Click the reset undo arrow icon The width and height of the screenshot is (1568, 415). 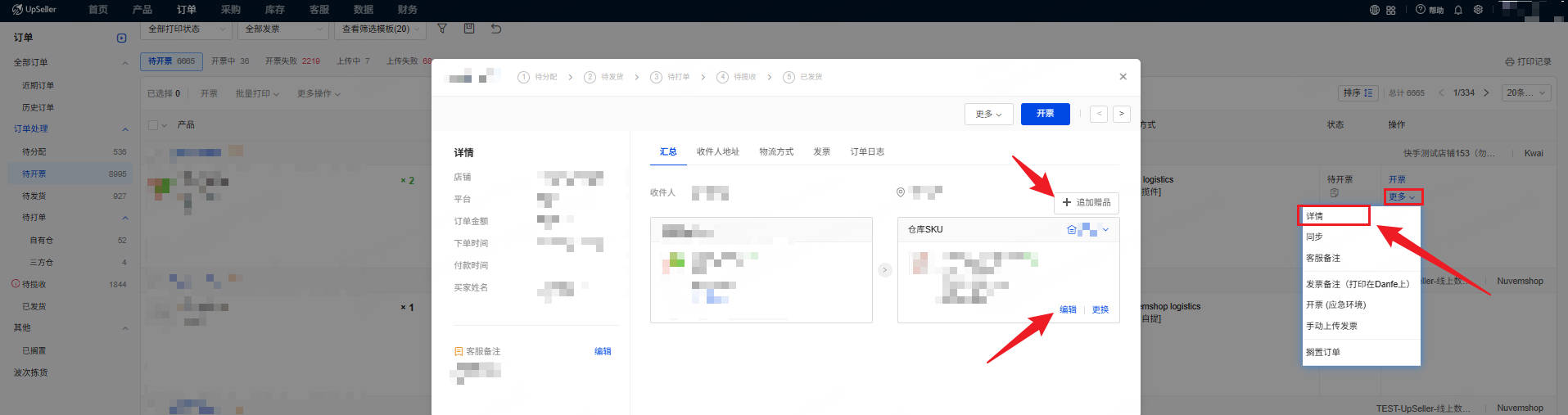pyautogui.click(x=496, y=29)
